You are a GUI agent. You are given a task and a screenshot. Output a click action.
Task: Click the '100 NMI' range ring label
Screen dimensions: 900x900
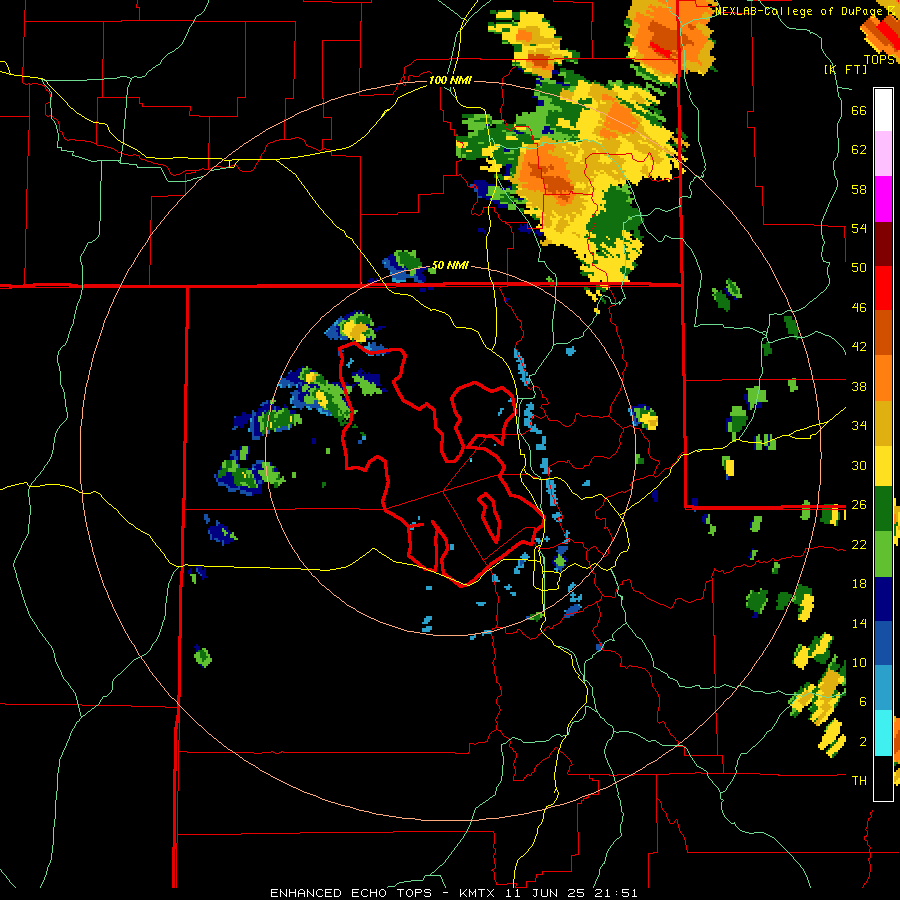point(450,80)
